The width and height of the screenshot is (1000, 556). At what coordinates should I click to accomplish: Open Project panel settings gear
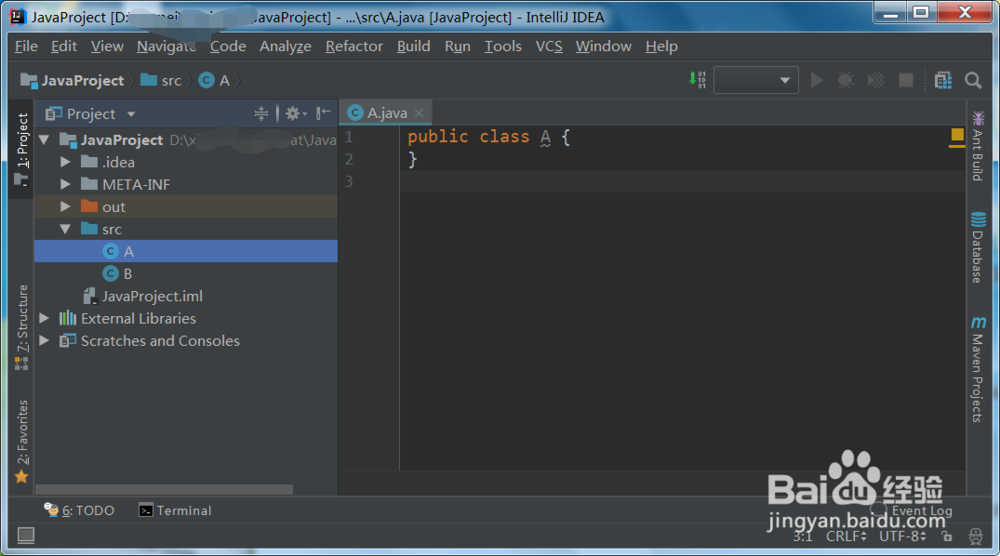[x=295, y=114]
